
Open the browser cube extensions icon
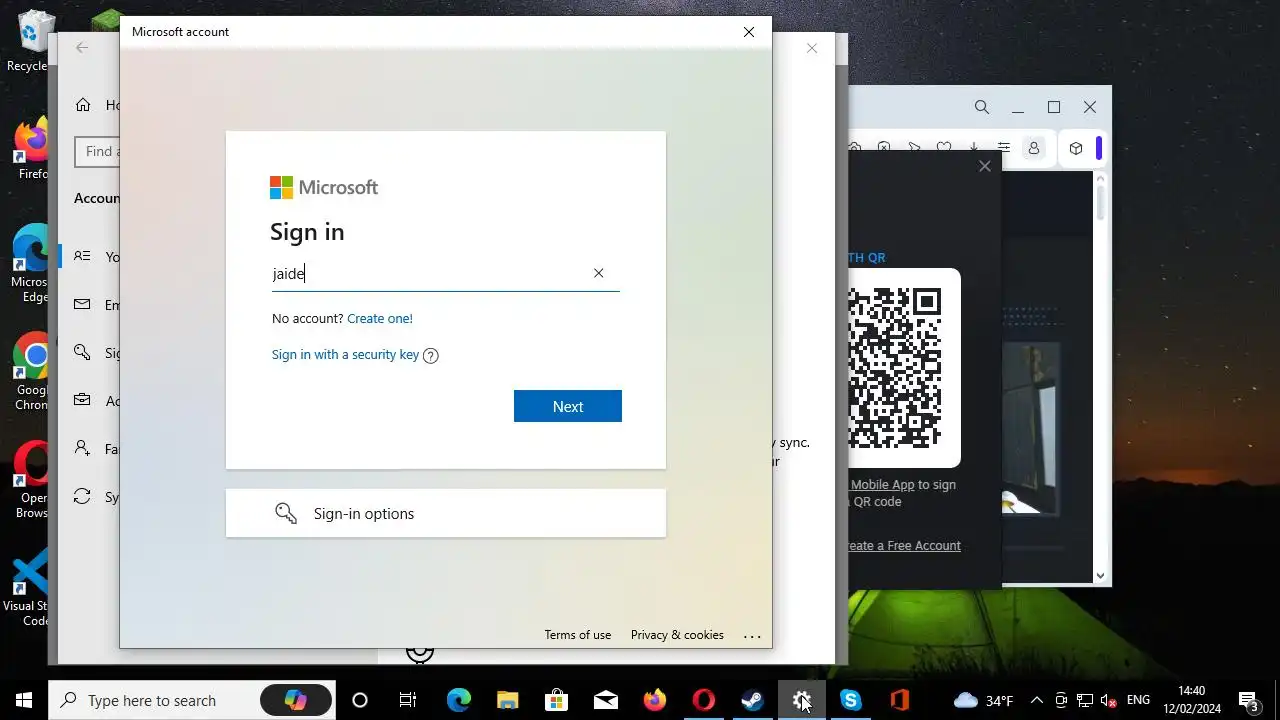(x=1076, y=148)
